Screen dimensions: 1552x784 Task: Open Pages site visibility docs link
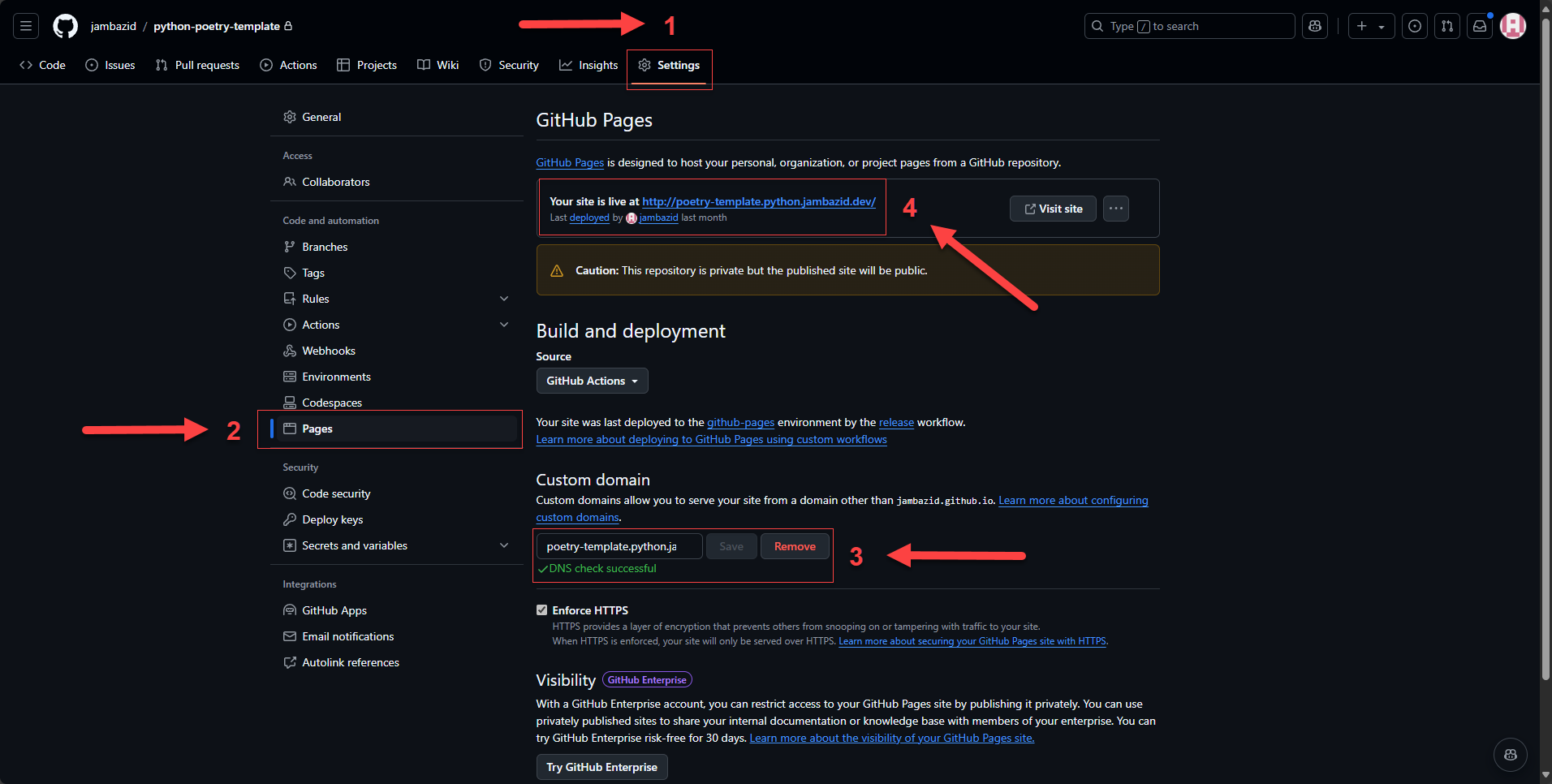pyautogui.click(x=891, y=738)
